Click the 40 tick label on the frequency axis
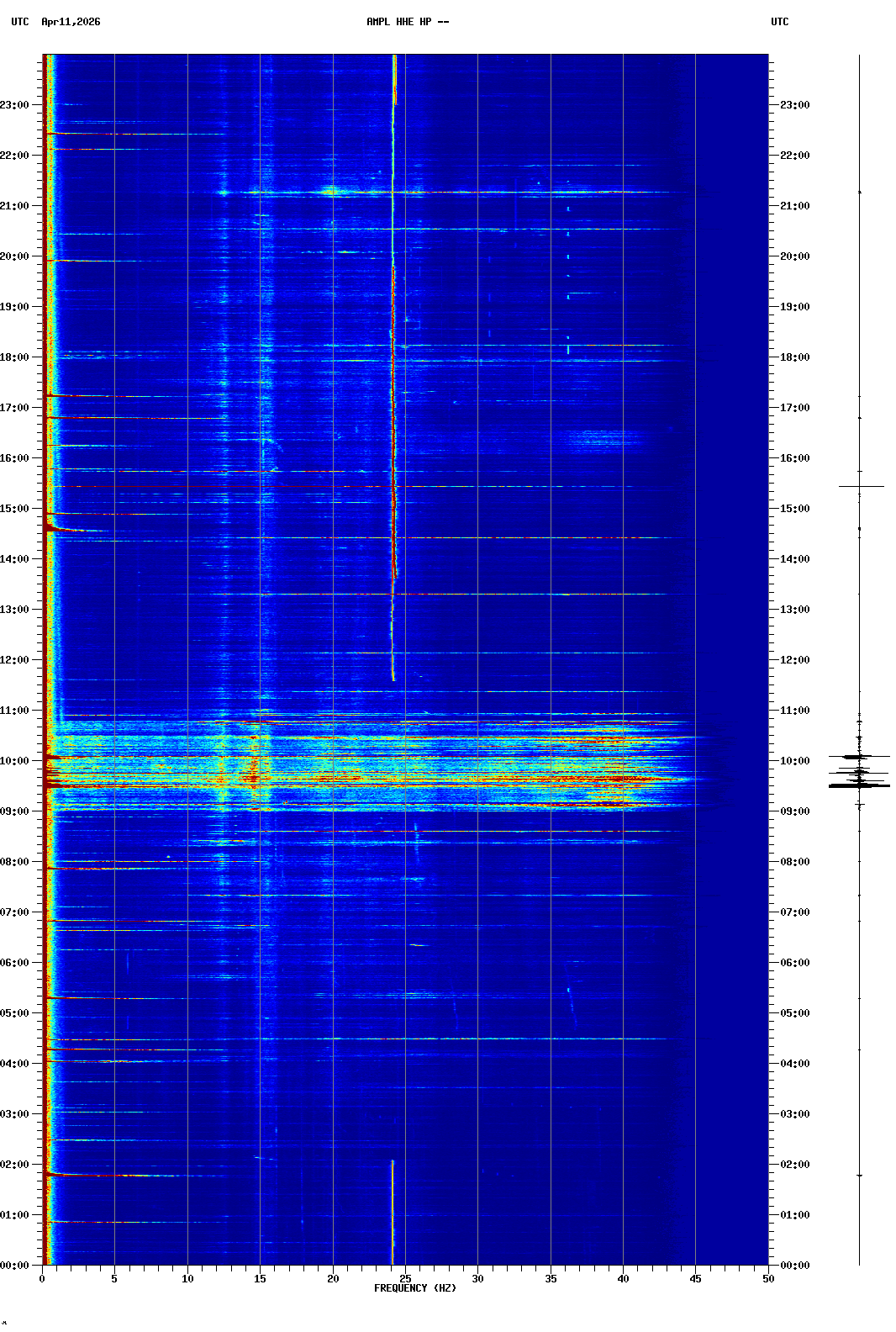 [x=623, y=1279]
